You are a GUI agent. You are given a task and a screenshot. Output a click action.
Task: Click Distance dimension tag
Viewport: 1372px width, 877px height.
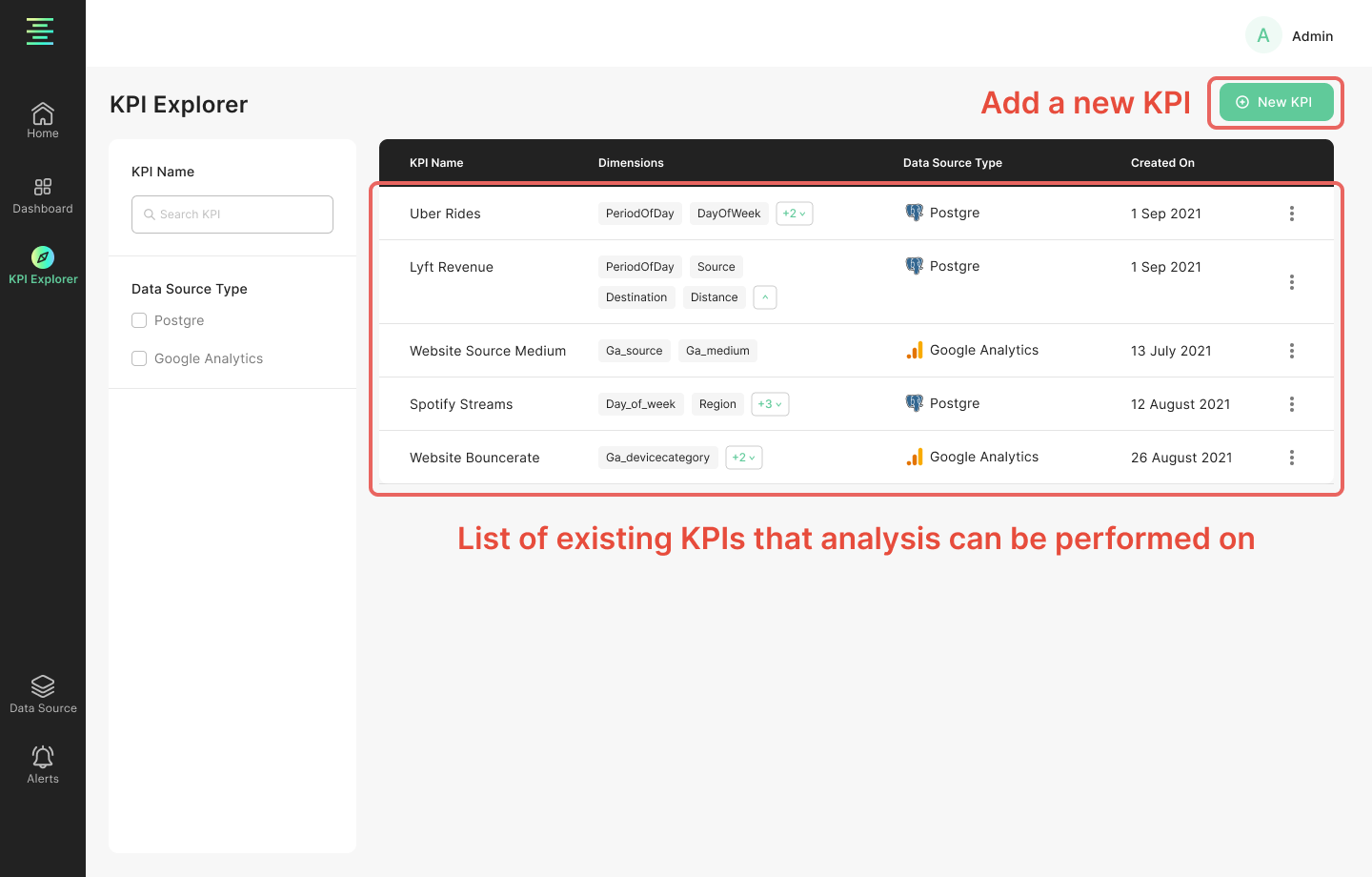[x=715, y=297]
